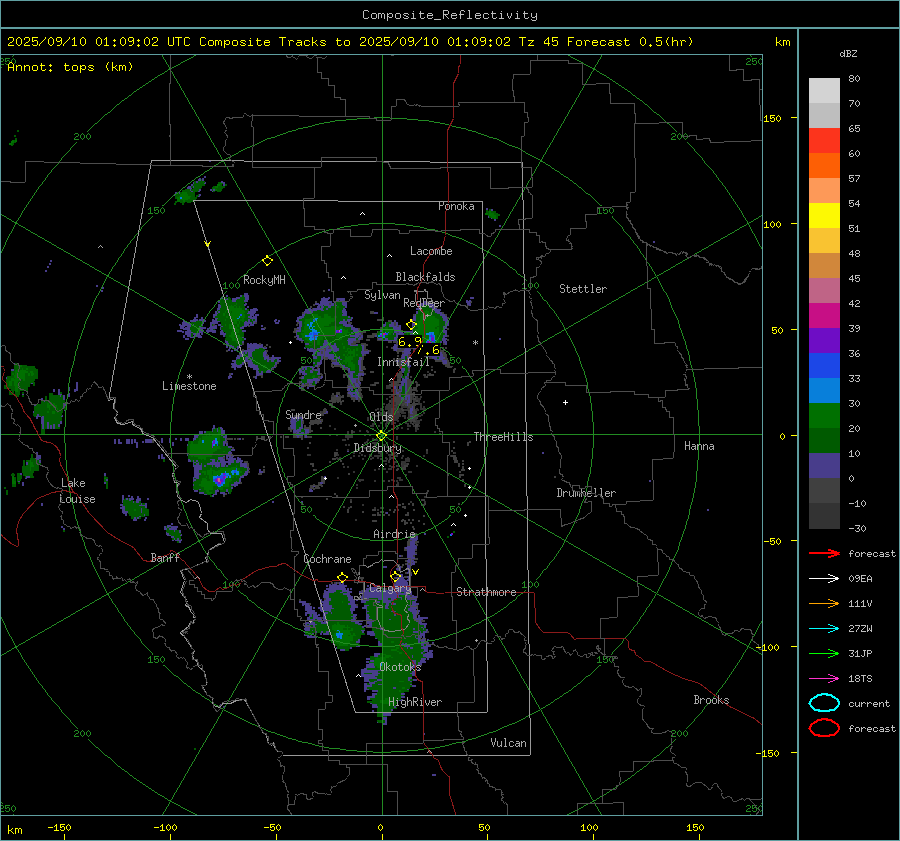Click the dBZ legend heading

pyautogui.click(x=848, y=53)
